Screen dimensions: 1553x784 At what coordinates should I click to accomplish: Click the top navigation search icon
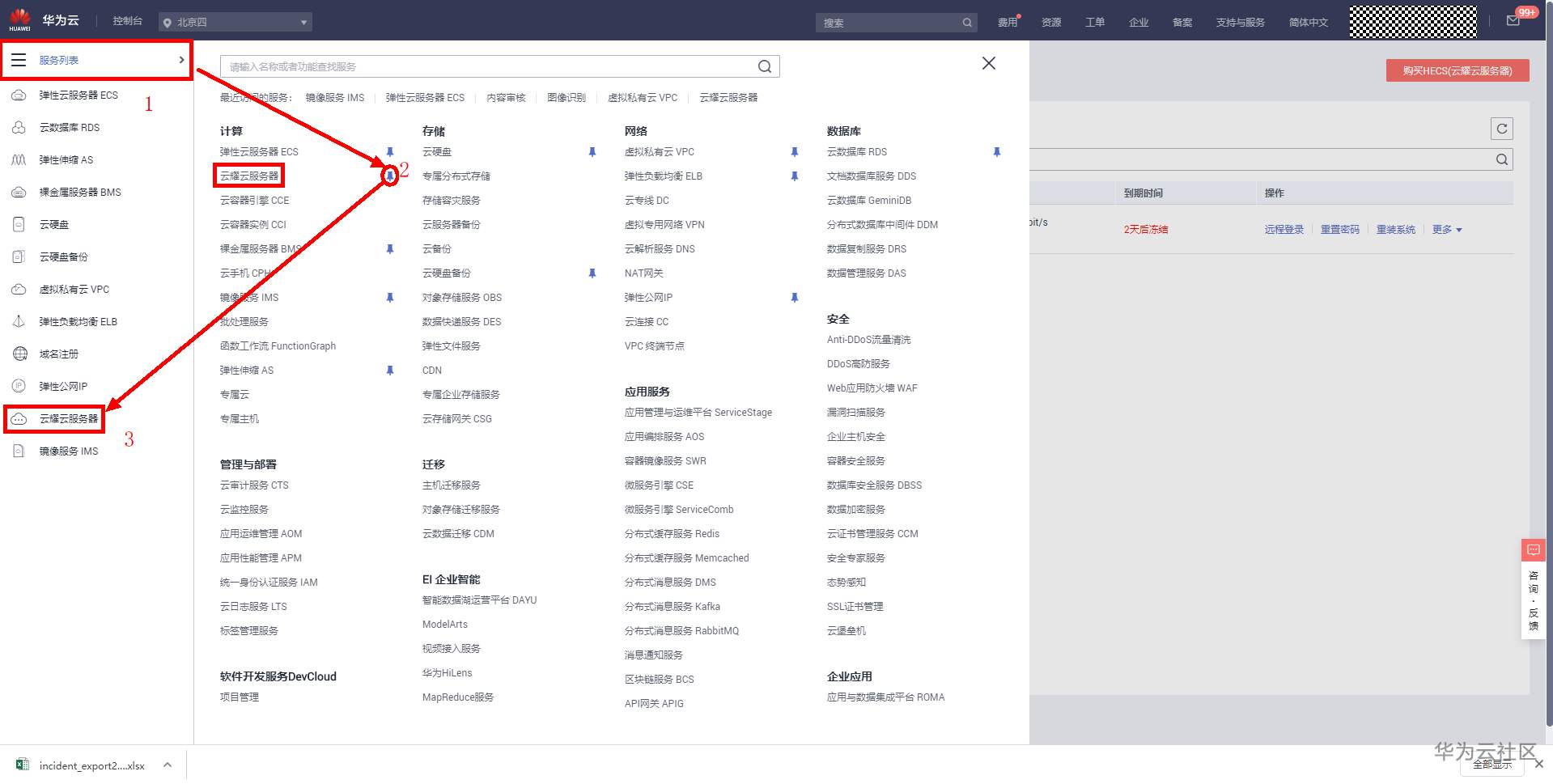point(967,23)
